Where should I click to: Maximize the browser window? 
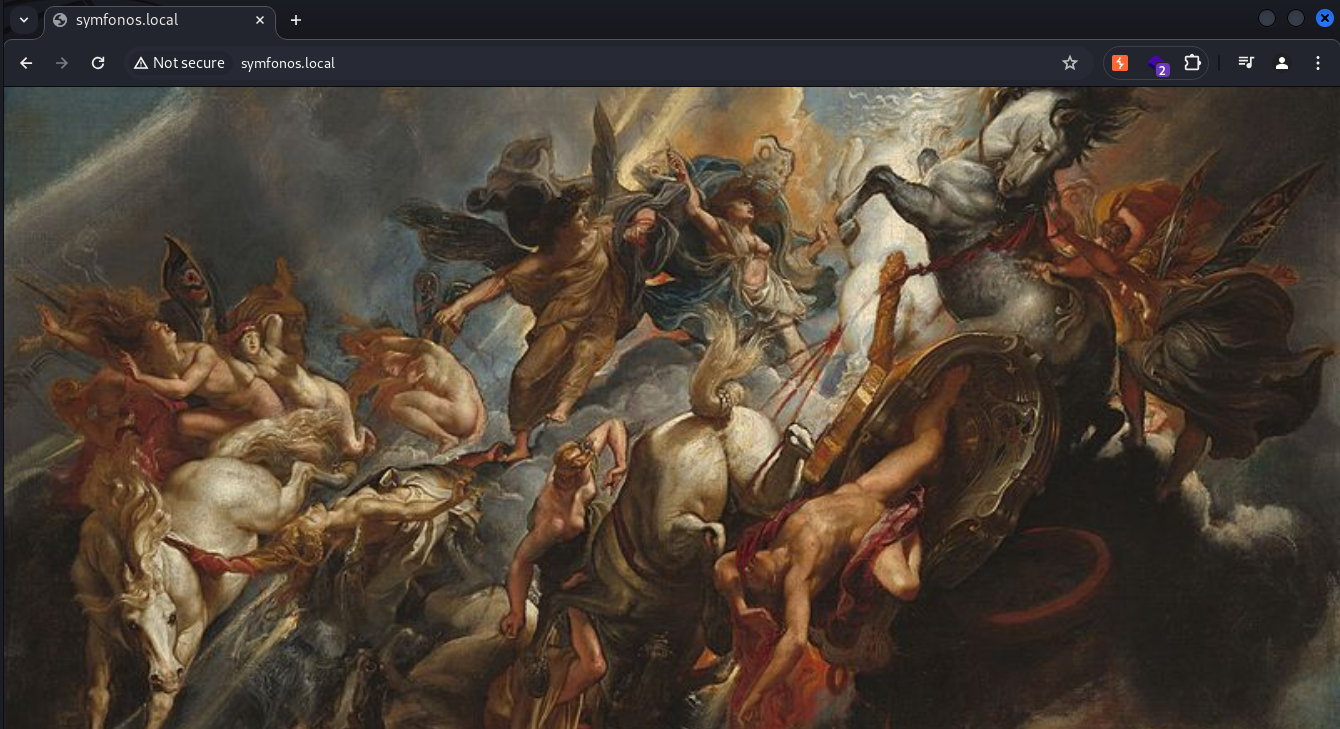(1296, 18)
